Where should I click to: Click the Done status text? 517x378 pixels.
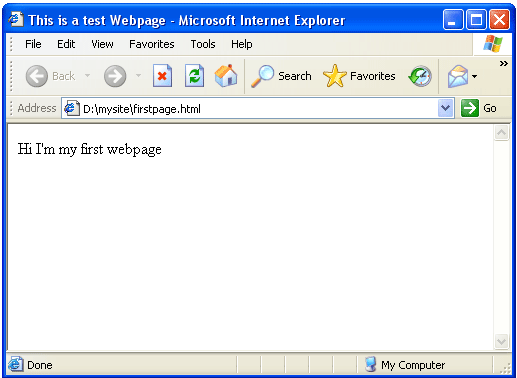click(40, 365)
